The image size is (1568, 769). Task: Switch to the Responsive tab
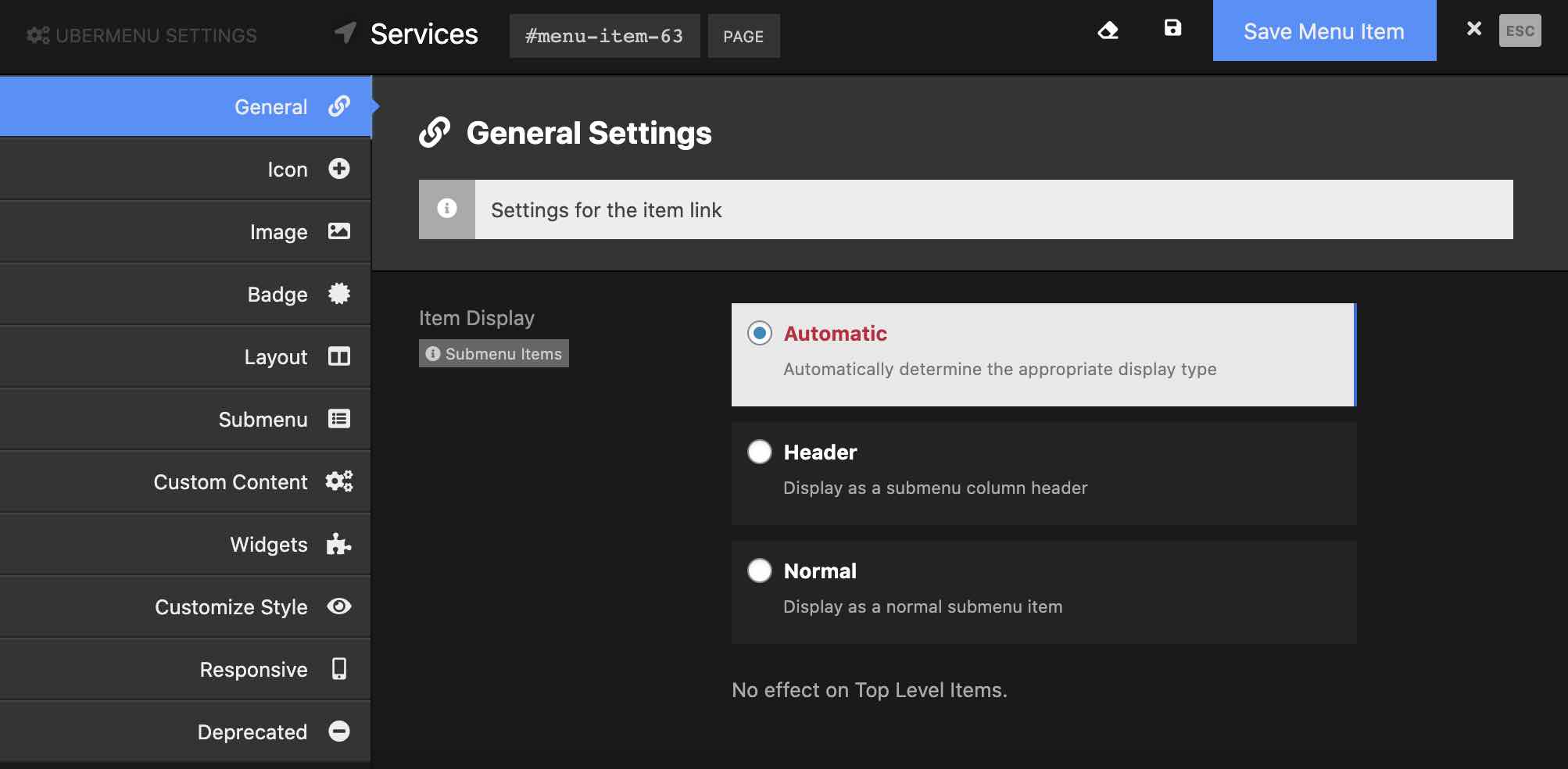(253, 670)
